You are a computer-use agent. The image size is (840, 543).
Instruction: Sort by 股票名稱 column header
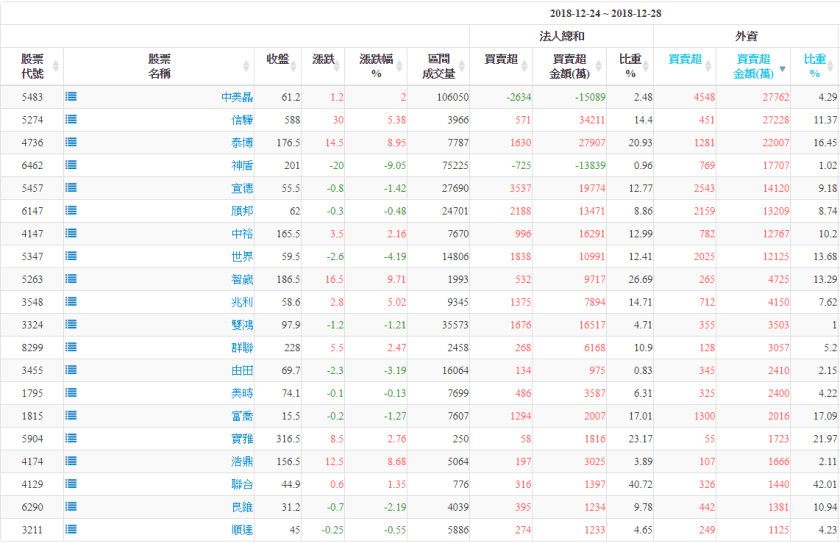[x=159, y=66]
